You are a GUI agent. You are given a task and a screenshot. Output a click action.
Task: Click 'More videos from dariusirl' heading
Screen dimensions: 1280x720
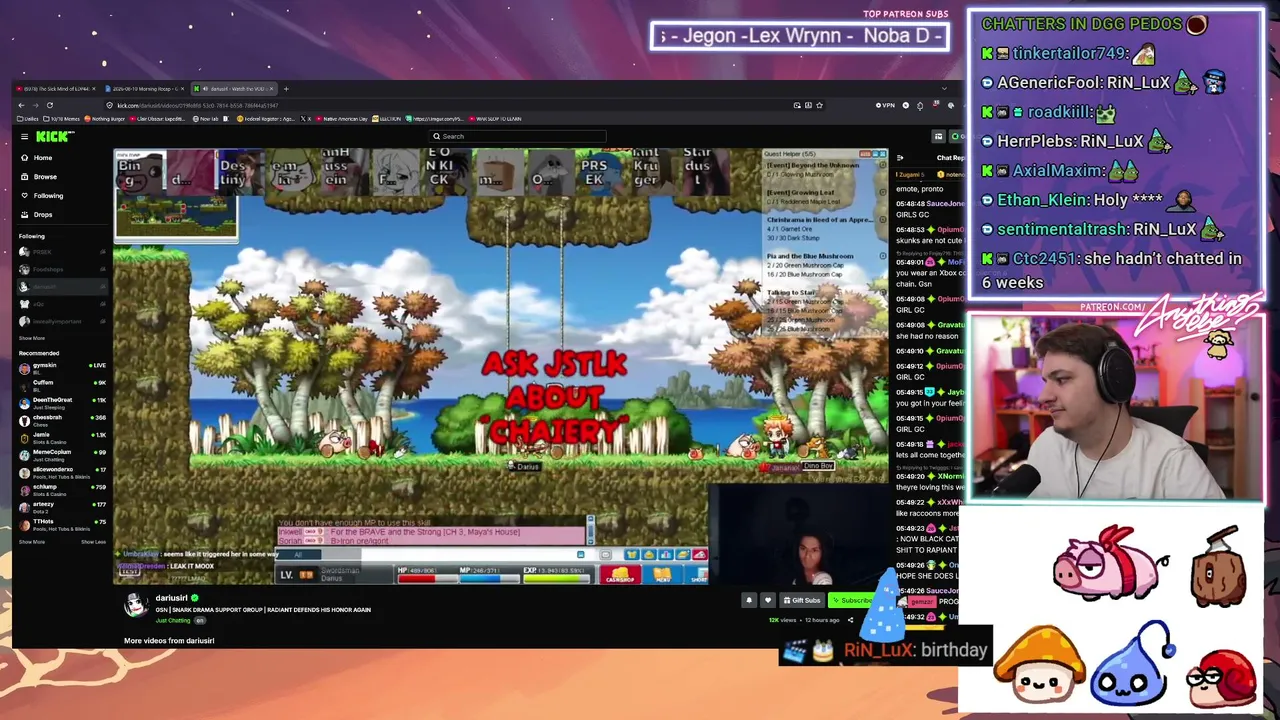pyautogui.click(x=169, y=641)
